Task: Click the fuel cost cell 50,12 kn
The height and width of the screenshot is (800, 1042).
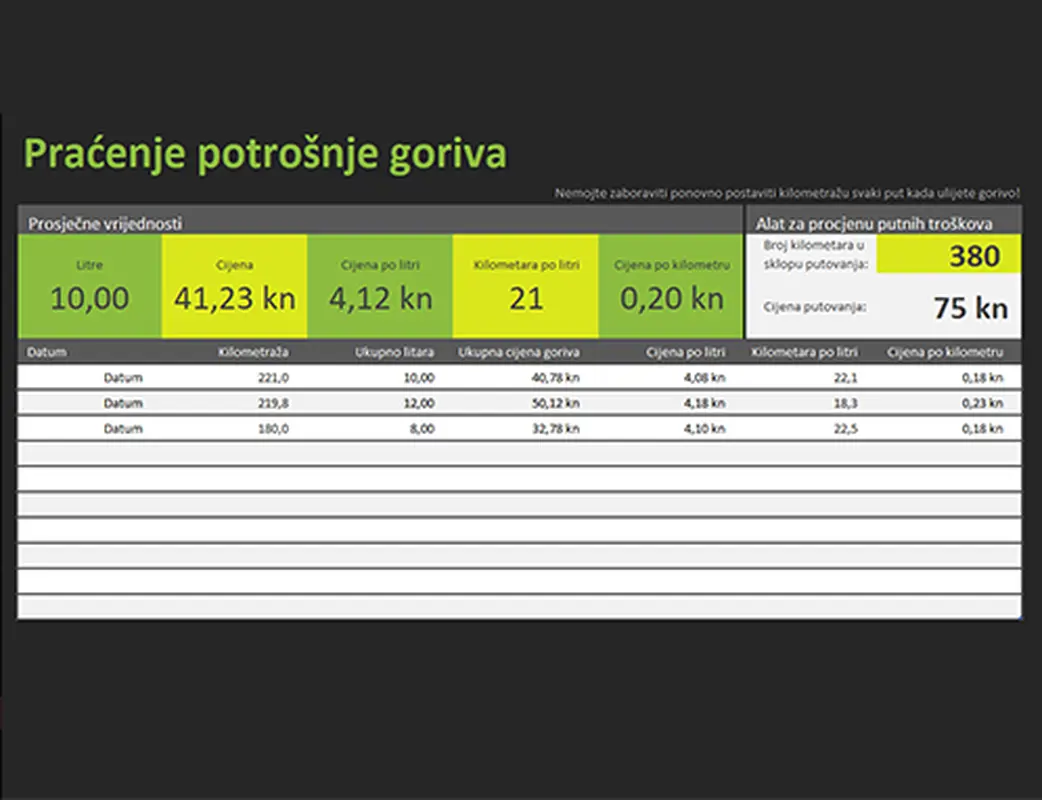Action: pos(560,403)
